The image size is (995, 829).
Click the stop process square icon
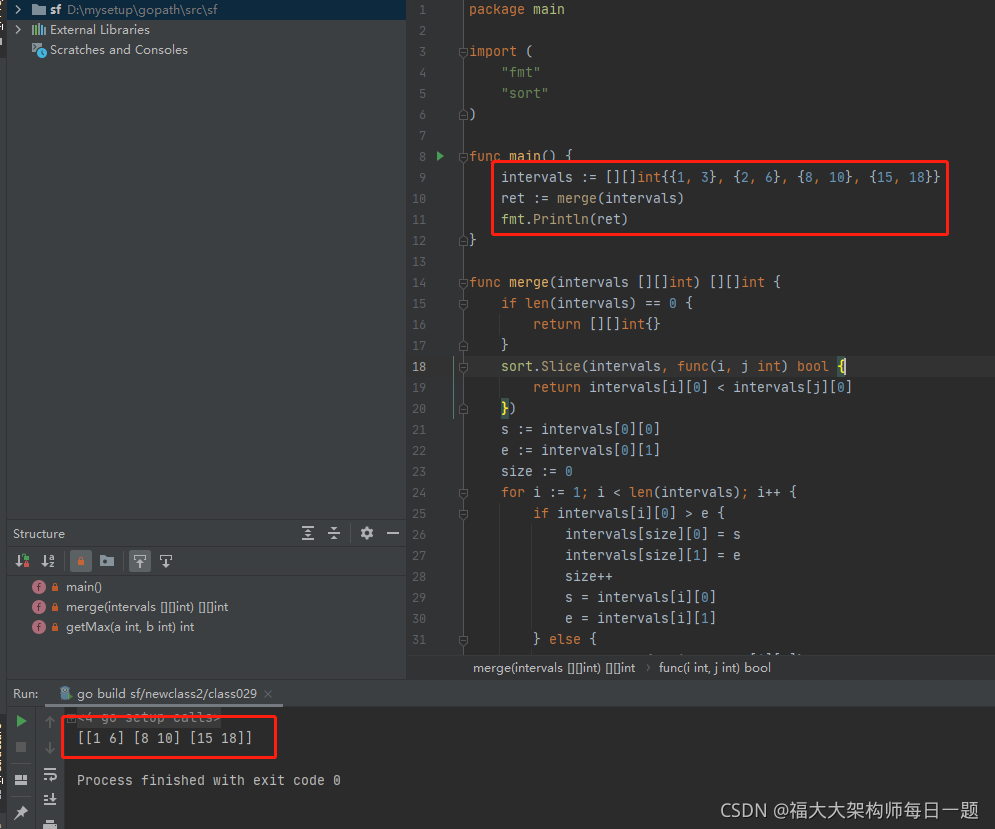21,747
